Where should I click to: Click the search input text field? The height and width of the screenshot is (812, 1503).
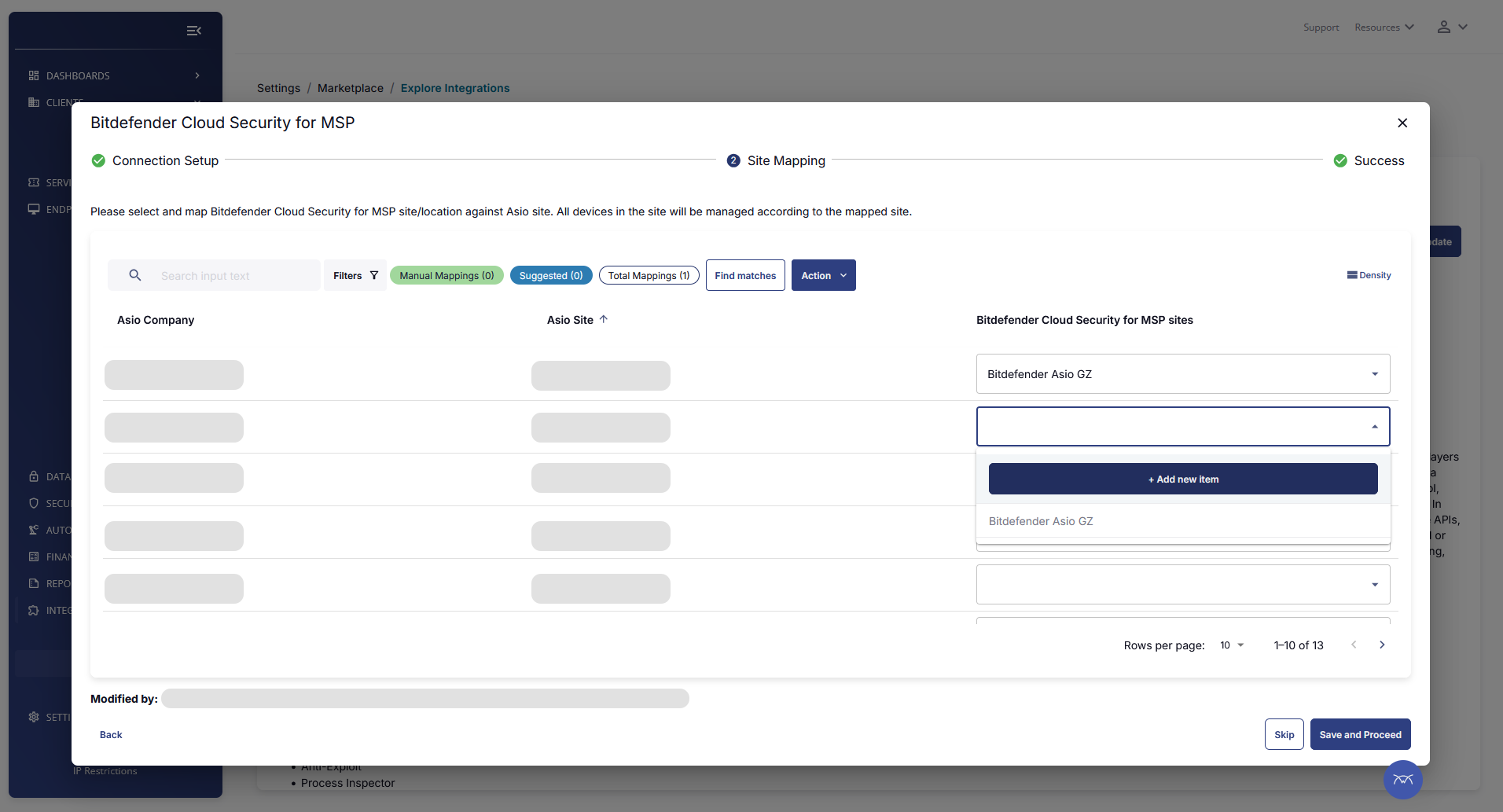point(228,275)
